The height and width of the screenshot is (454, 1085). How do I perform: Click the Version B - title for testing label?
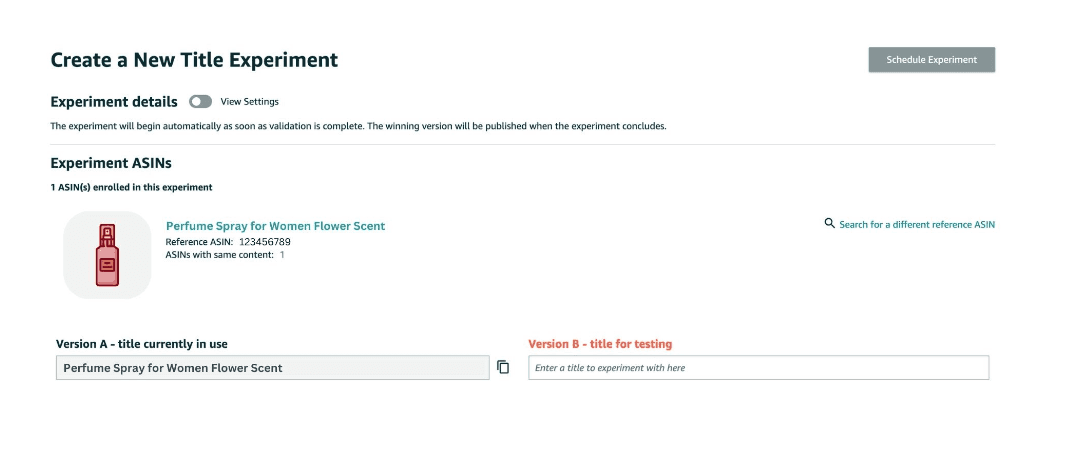(x=600, y=344)
